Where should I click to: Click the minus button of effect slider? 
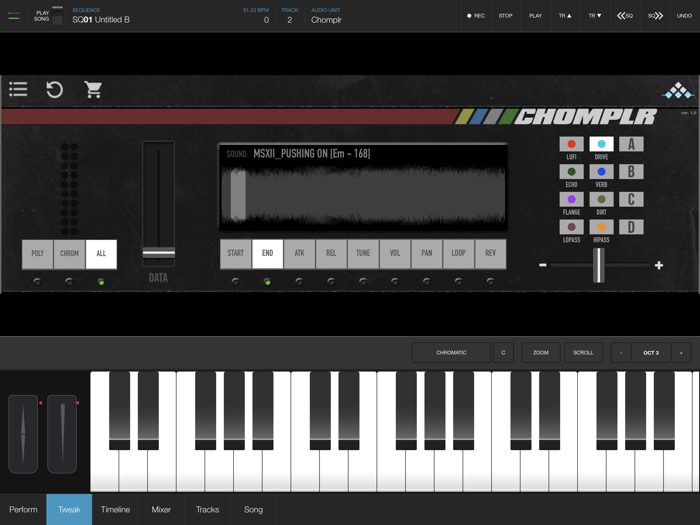tap(543, 265)
